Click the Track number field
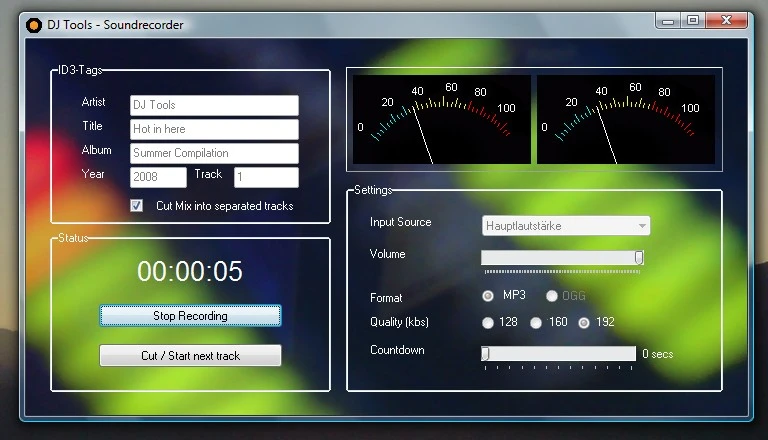The width and height of the screenshot is (768, 440). 266,177
